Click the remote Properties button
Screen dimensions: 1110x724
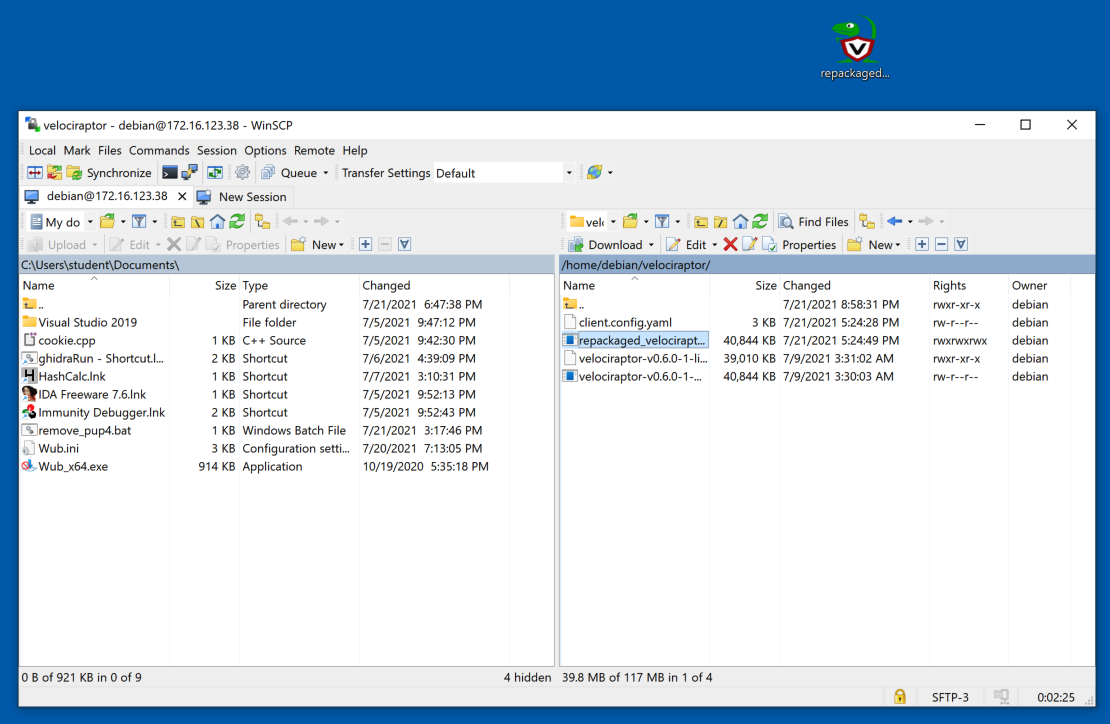point(799,245)
